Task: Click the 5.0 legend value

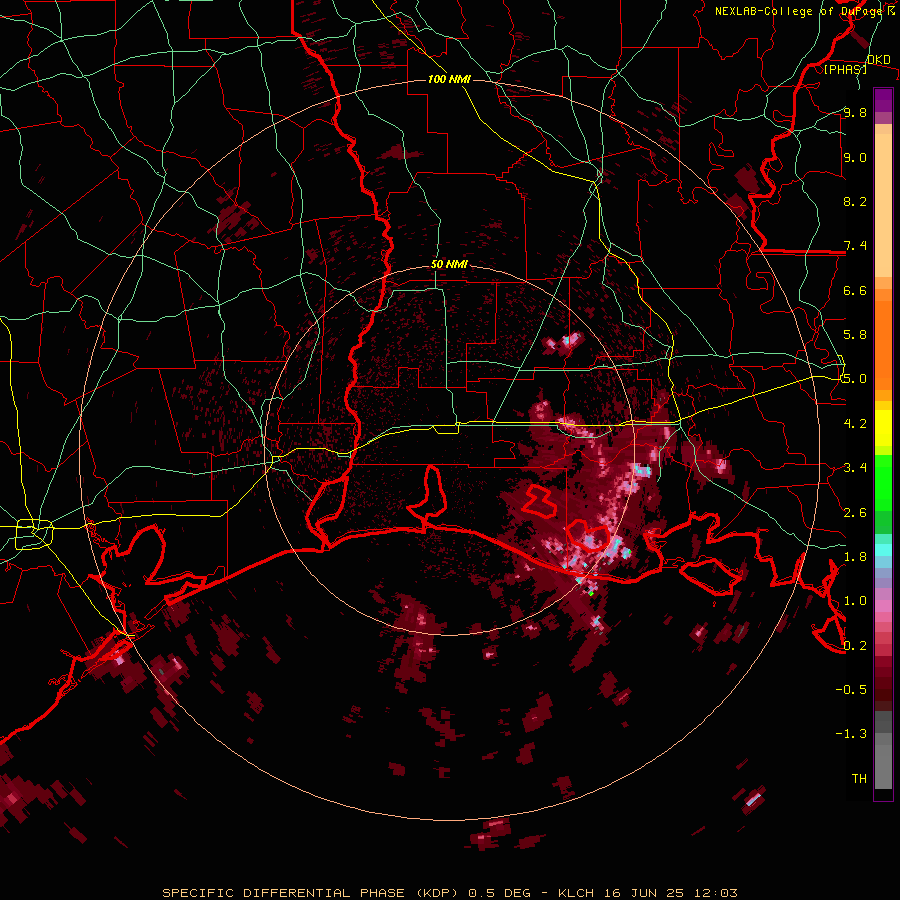Action: pos(855,379)
